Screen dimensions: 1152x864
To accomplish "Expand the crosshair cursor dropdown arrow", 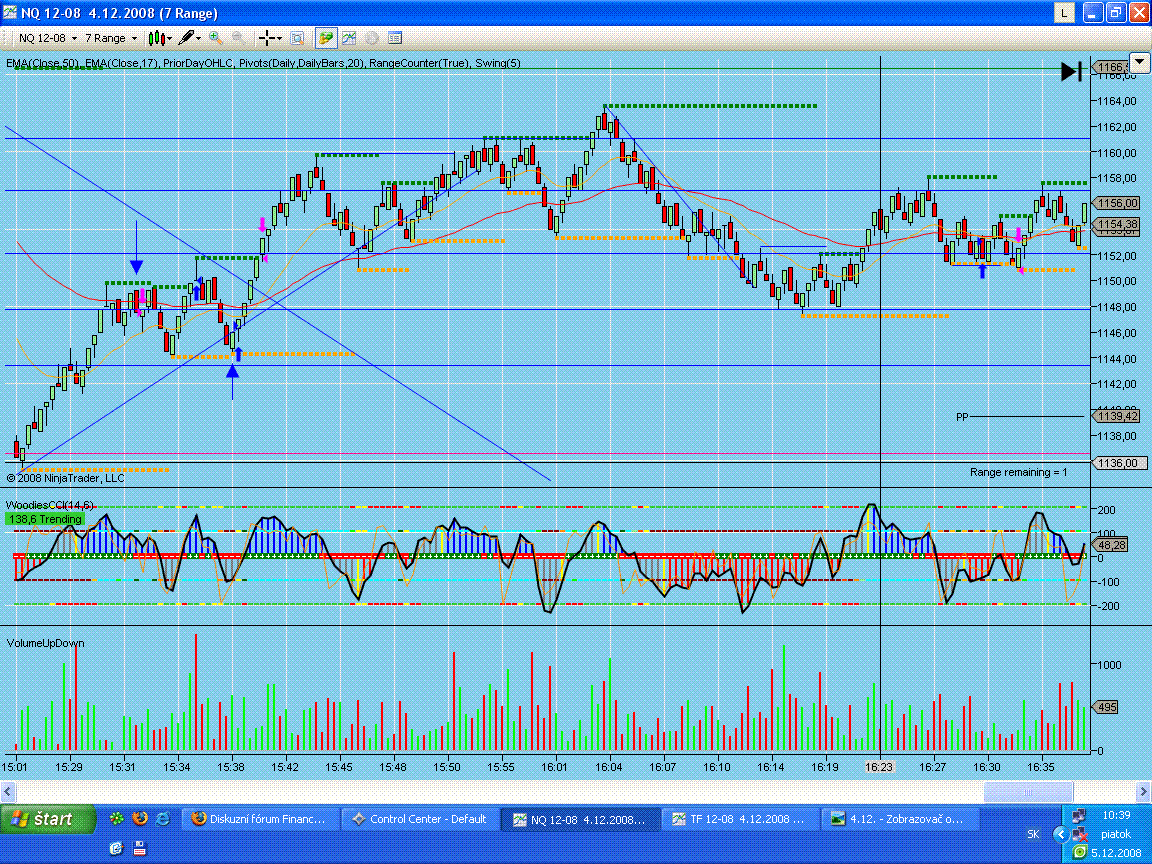I will tap(281, 38).
